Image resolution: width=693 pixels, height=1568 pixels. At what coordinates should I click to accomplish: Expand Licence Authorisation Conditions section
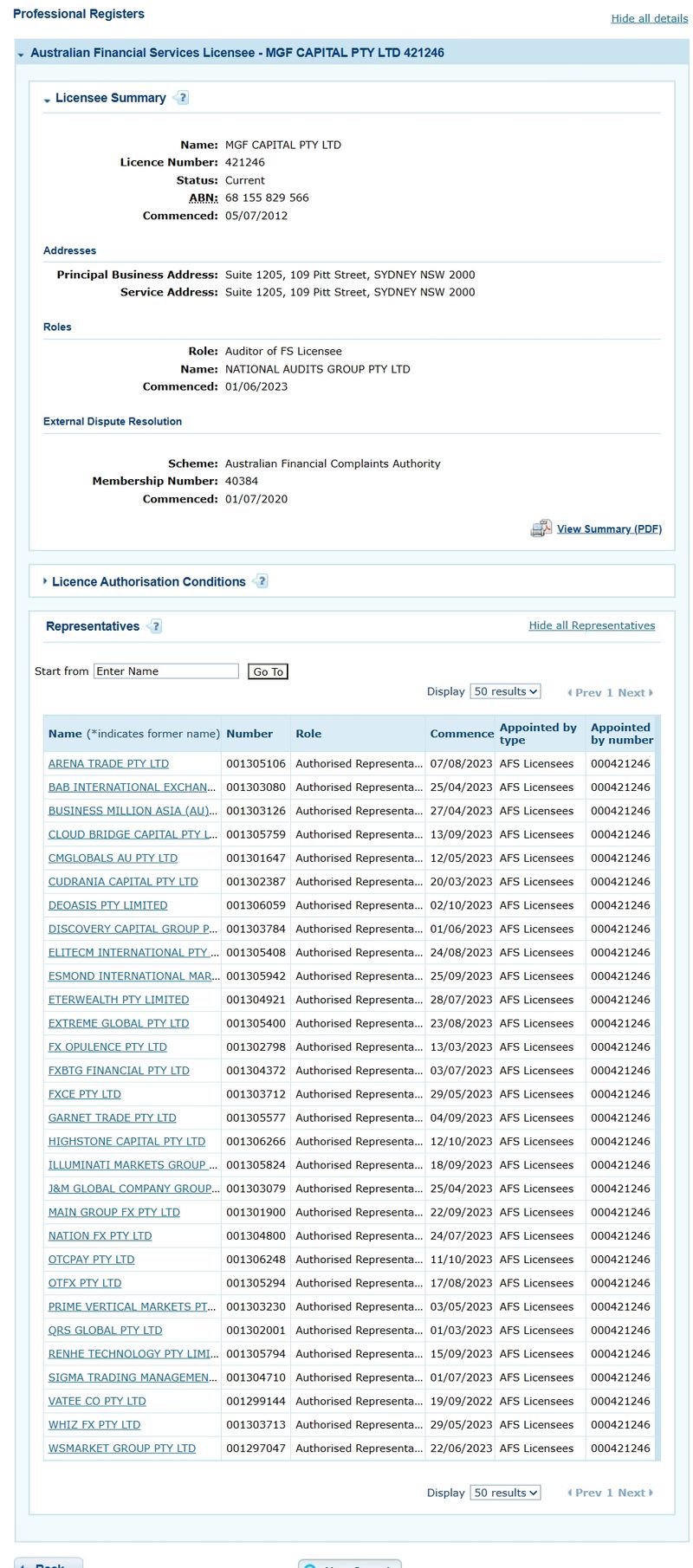pos(45,581)
